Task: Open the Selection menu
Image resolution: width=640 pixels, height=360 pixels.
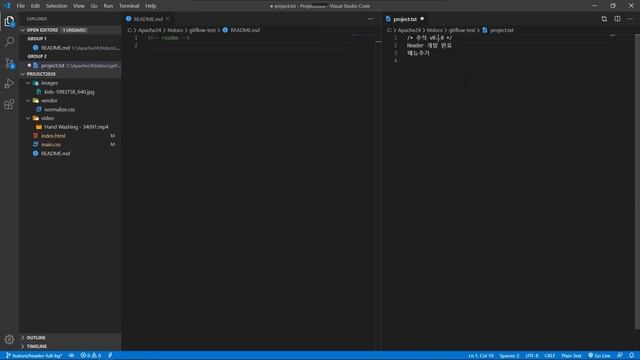Action: tap(56, 6)
